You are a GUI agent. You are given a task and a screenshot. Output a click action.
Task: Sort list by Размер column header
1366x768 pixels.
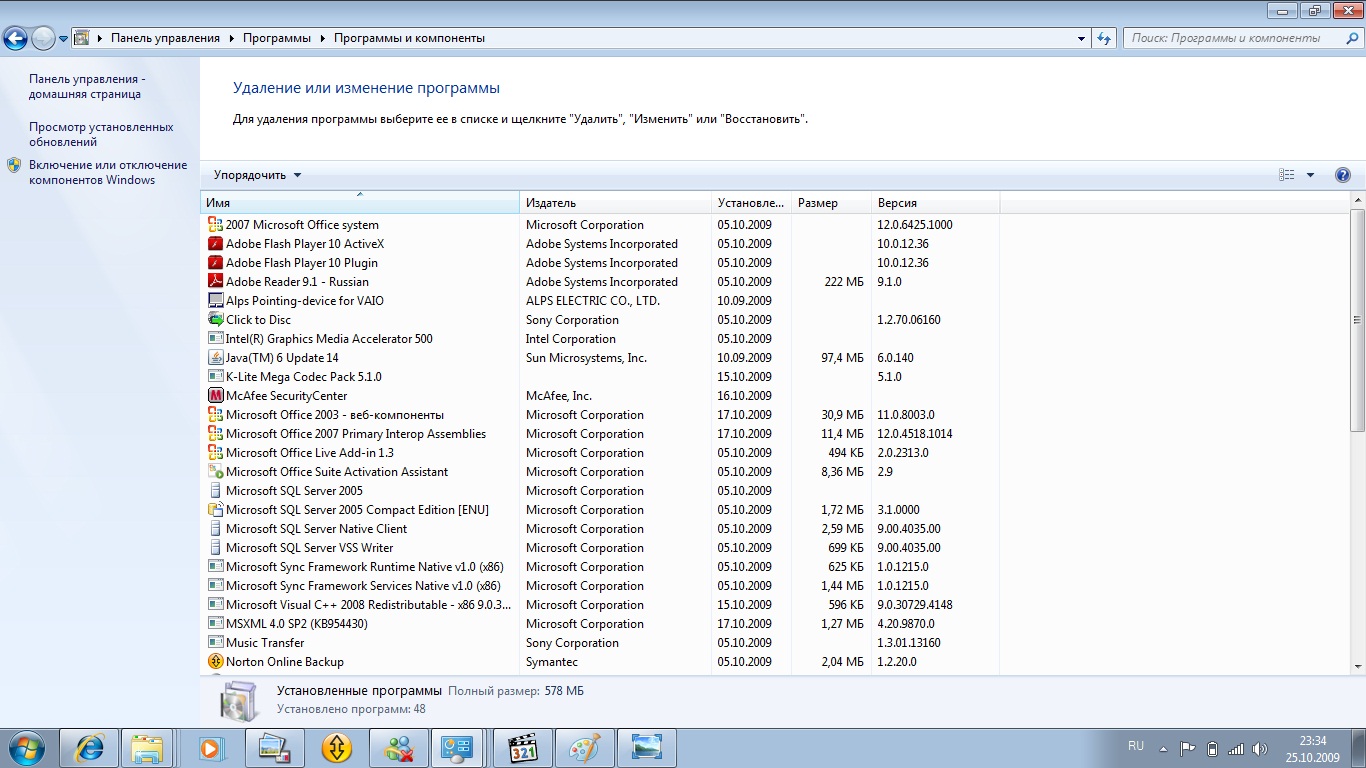pyautogui.click(x=831, y=203)
